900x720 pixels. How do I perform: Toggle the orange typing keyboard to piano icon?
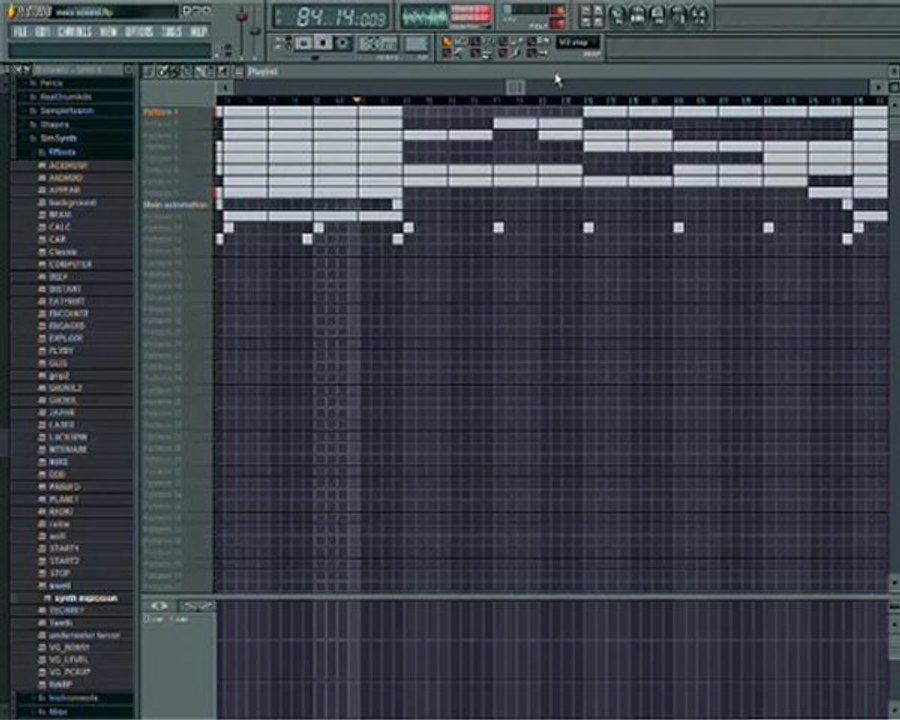447,41
